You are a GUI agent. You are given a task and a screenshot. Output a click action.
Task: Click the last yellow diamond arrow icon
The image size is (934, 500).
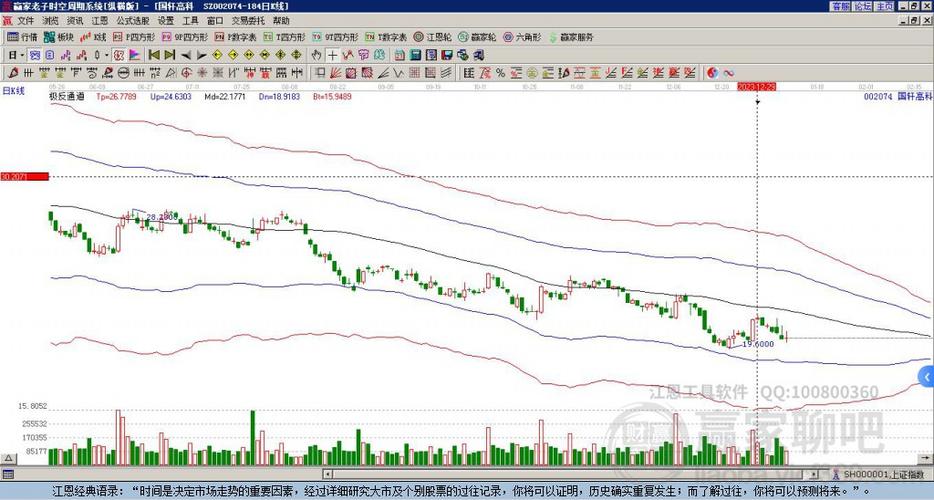pos(296,55)
